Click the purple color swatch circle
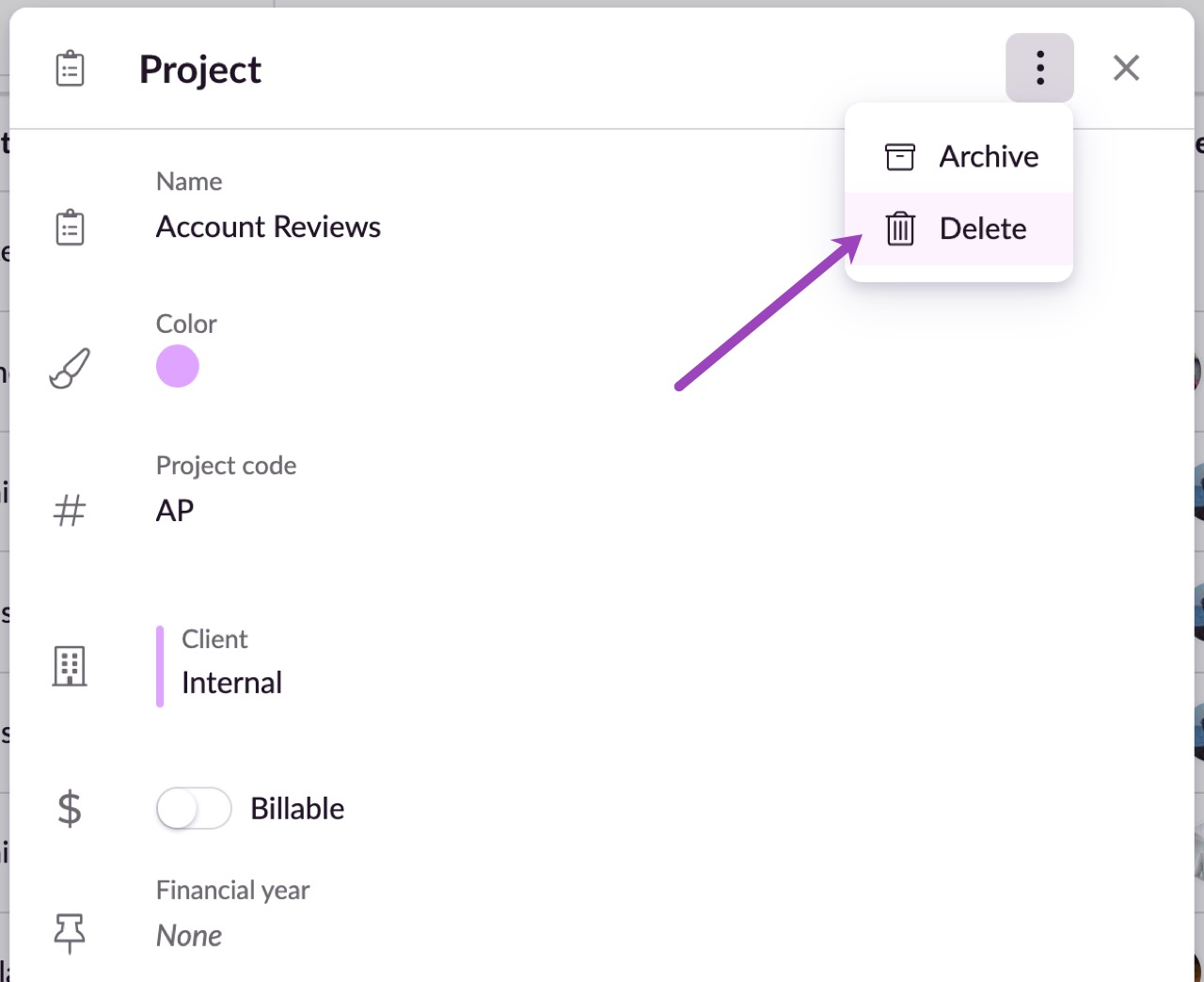The height and width of the screenshot is (982, 1204). (178, 366)
